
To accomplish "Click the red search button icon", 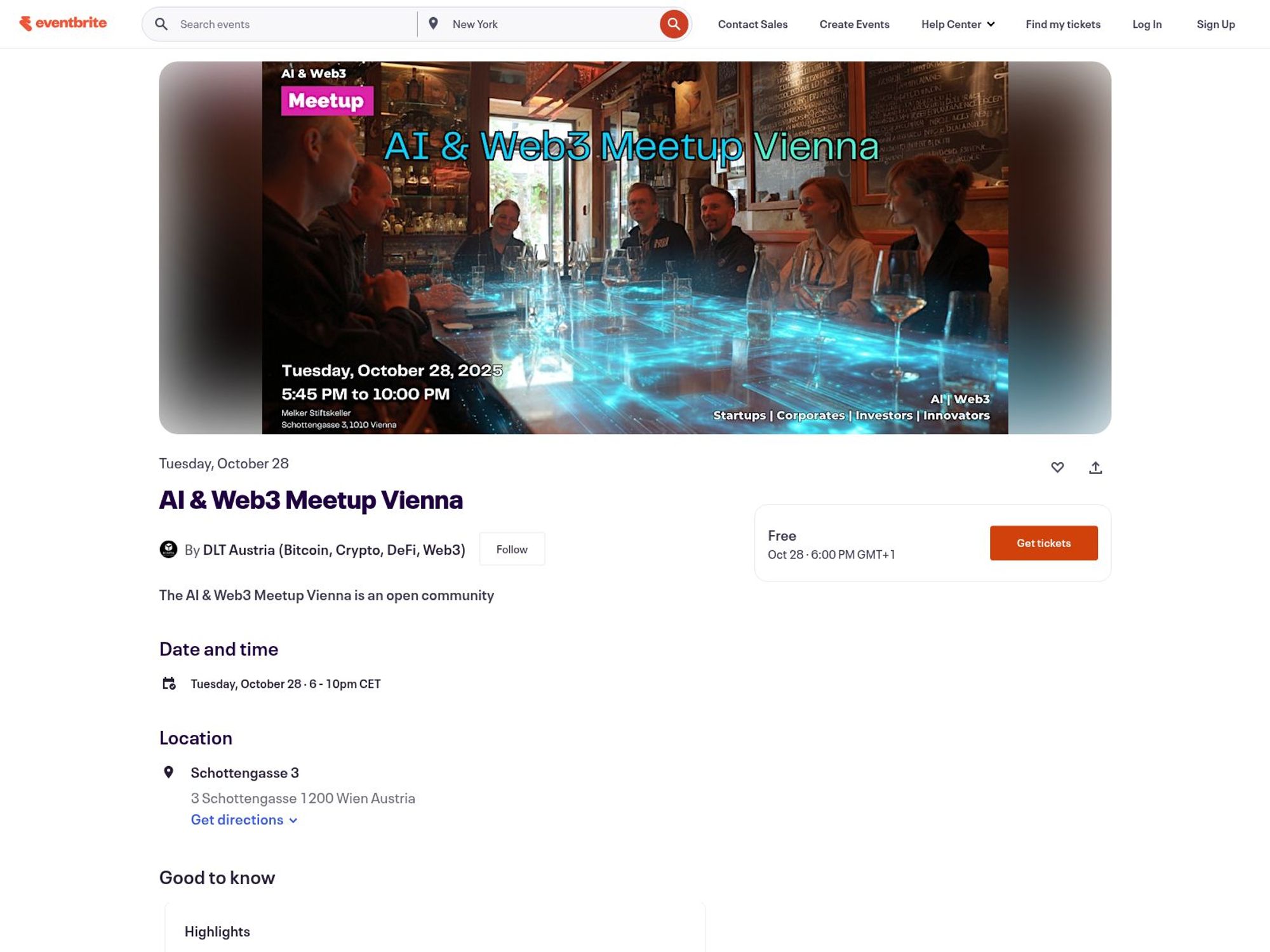I will pos(674,24).
